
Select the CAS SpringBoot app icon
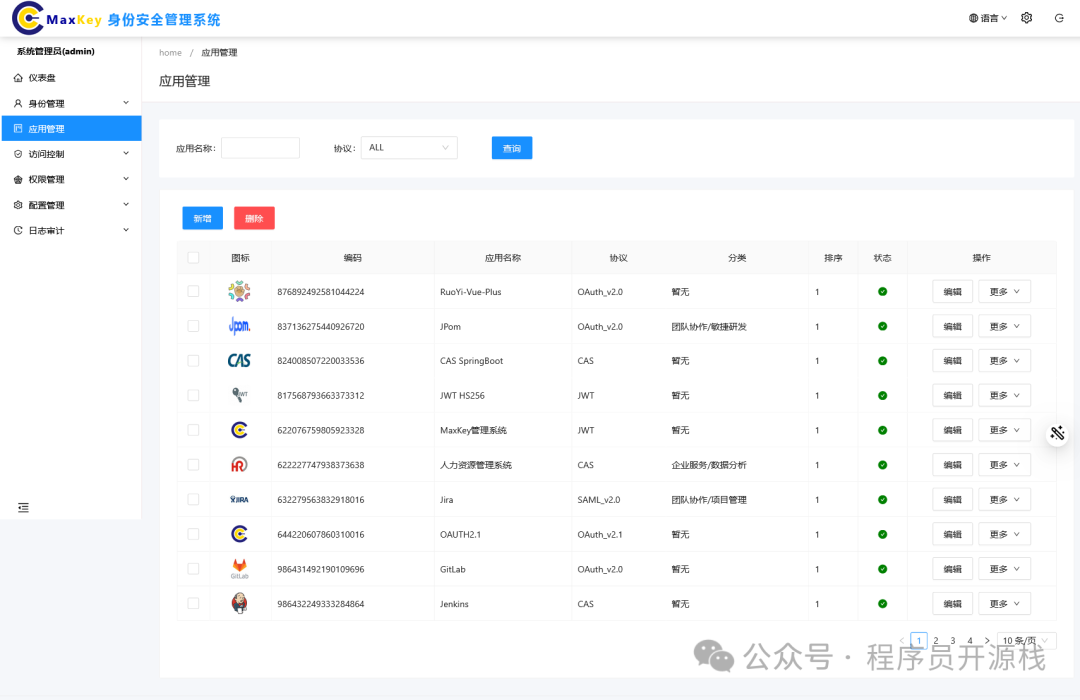(239, 360)
